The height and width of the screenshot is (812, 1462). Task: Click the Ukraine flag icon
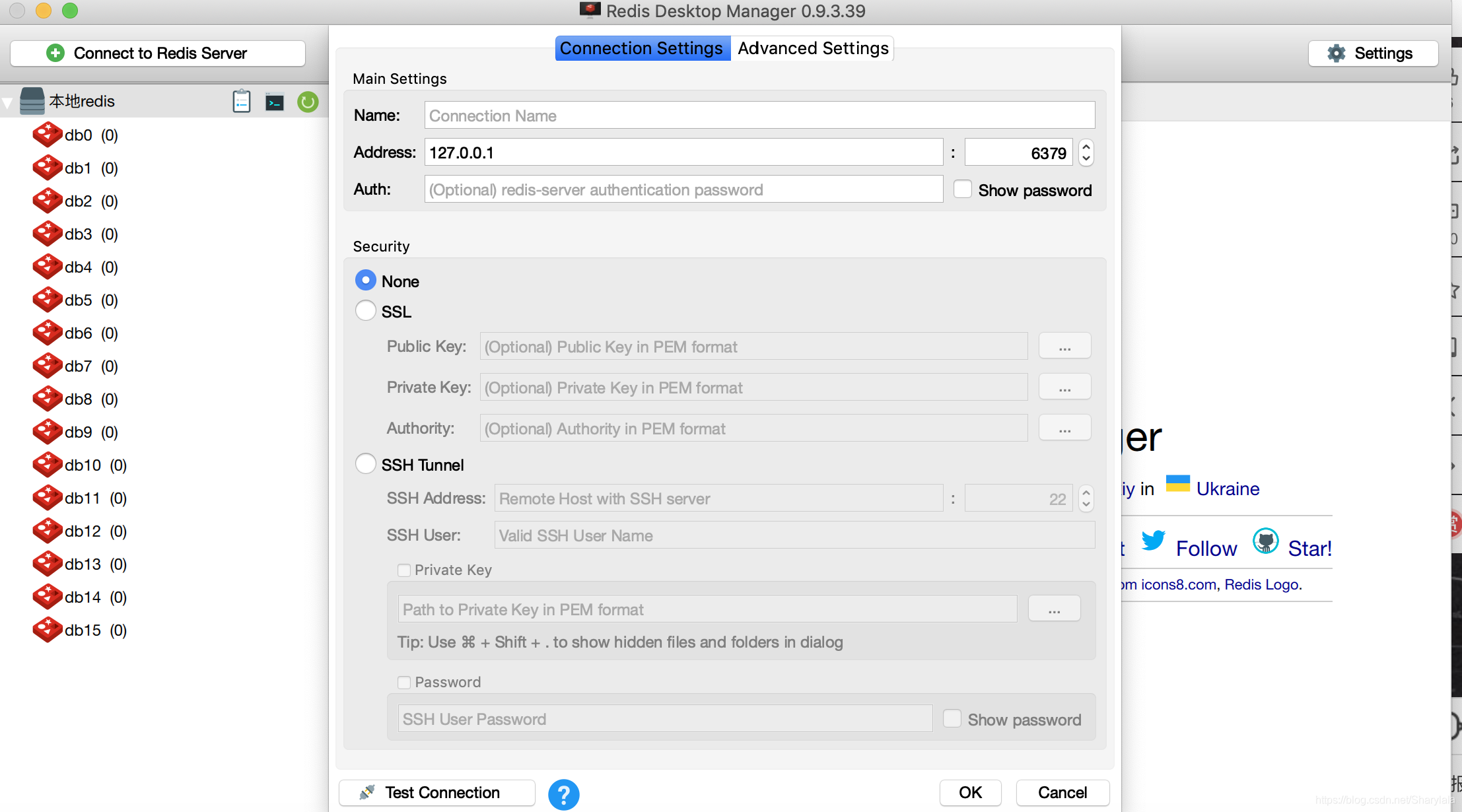tap(1178, 484)
